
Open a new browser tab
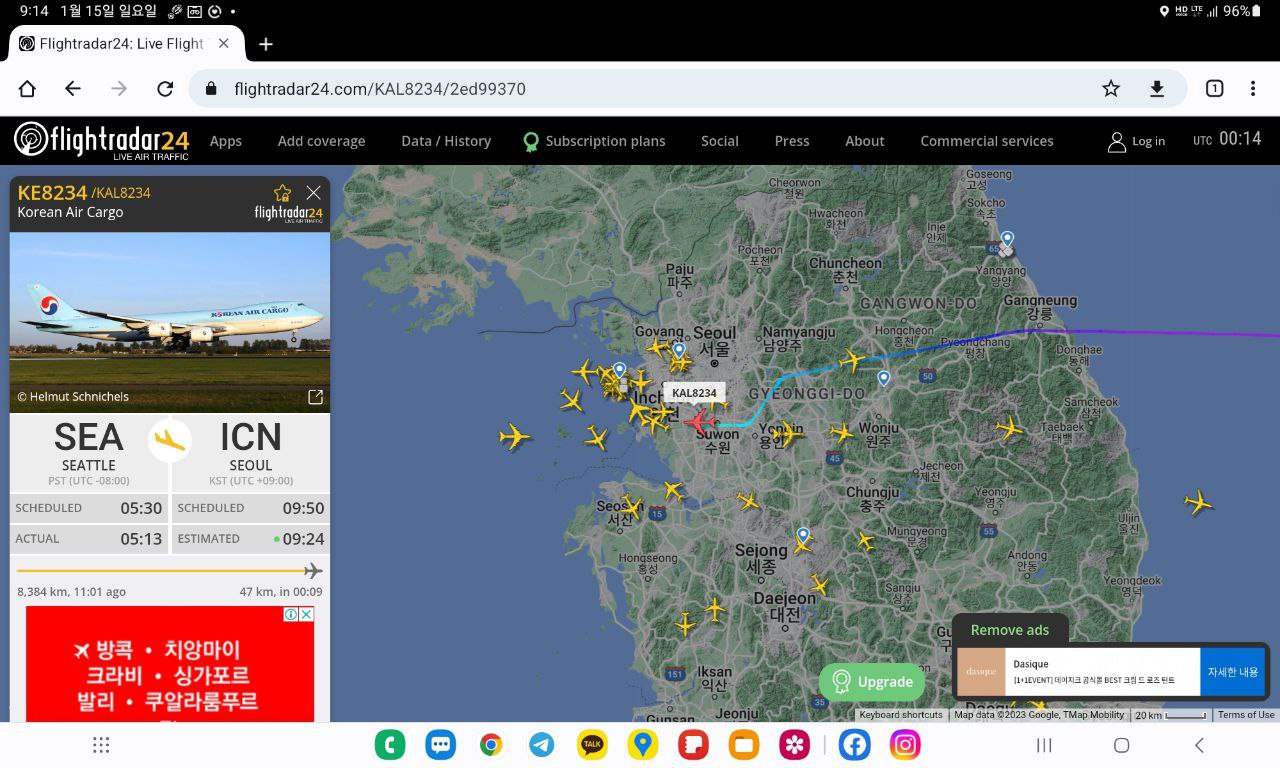(266, 44)
